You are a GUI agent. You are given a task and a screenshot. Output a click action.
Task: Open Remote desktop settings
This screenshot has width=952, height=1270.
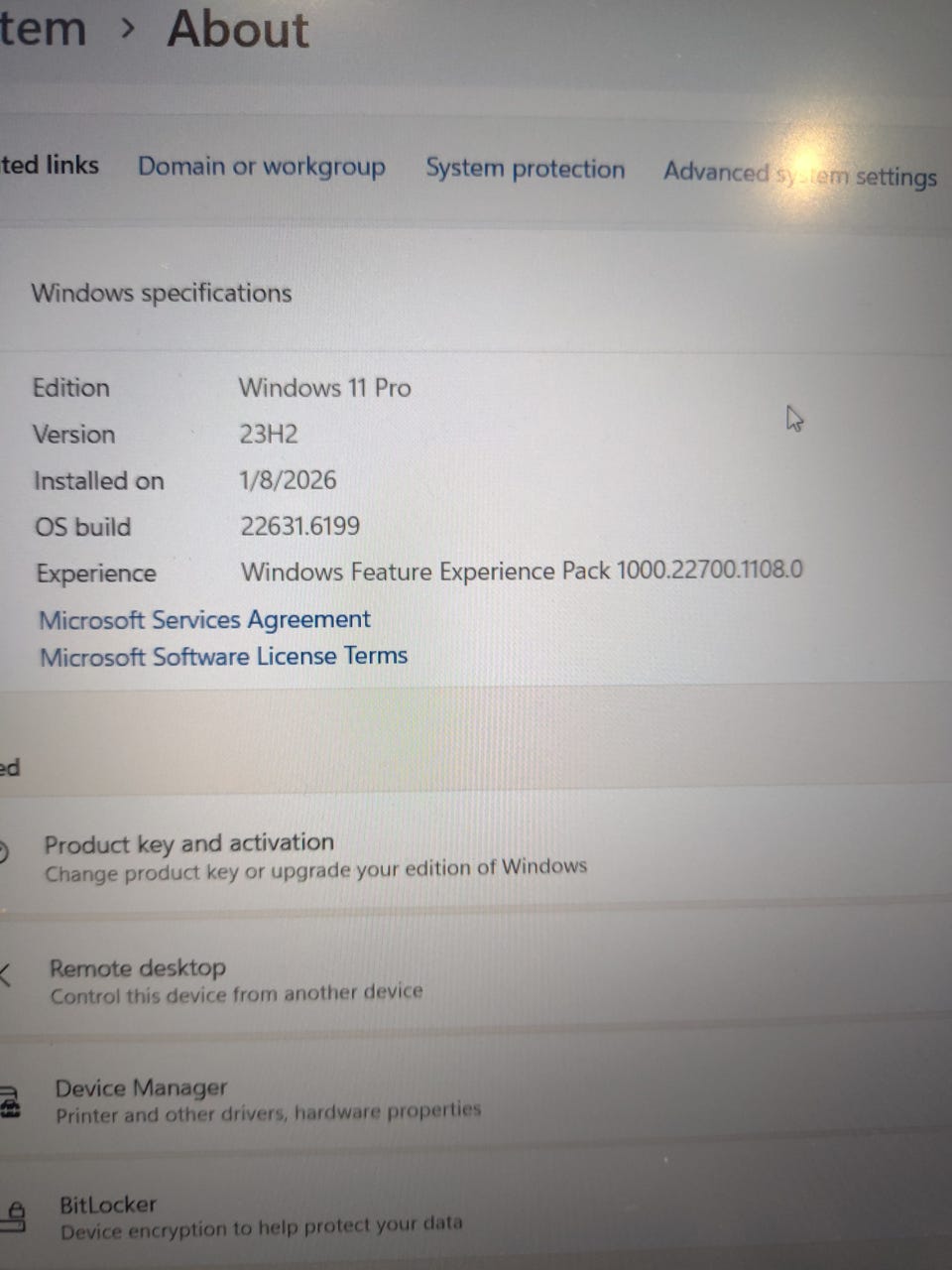coord(476,978)
